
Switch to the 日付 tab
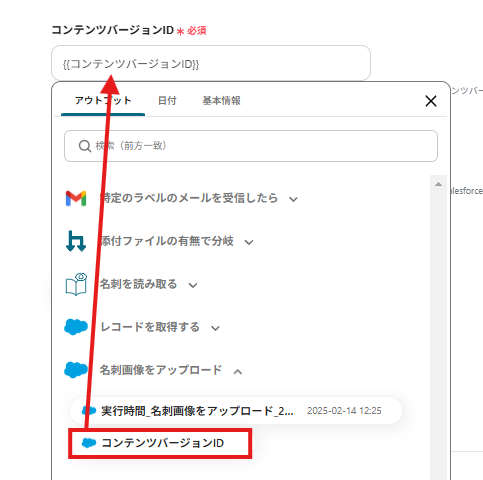point(167,101)
